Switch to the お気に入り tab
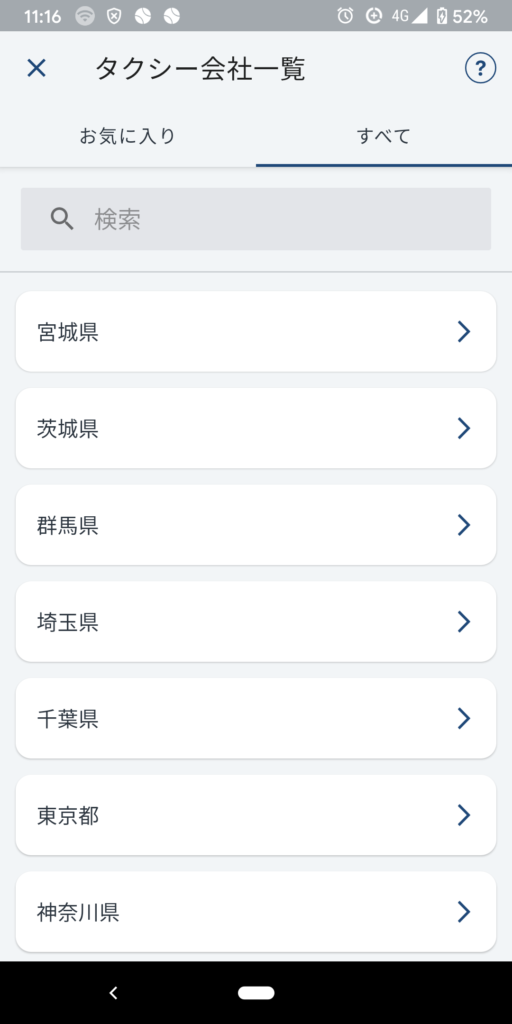The width and height of the screenshot is (512, 1024). tap(128, 136)
